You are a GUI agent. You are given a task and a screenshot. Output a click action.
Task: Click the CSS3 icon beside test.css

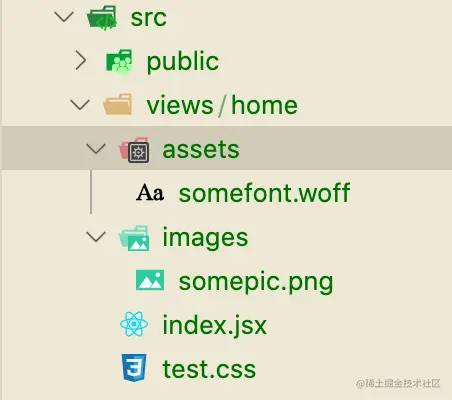134,368
